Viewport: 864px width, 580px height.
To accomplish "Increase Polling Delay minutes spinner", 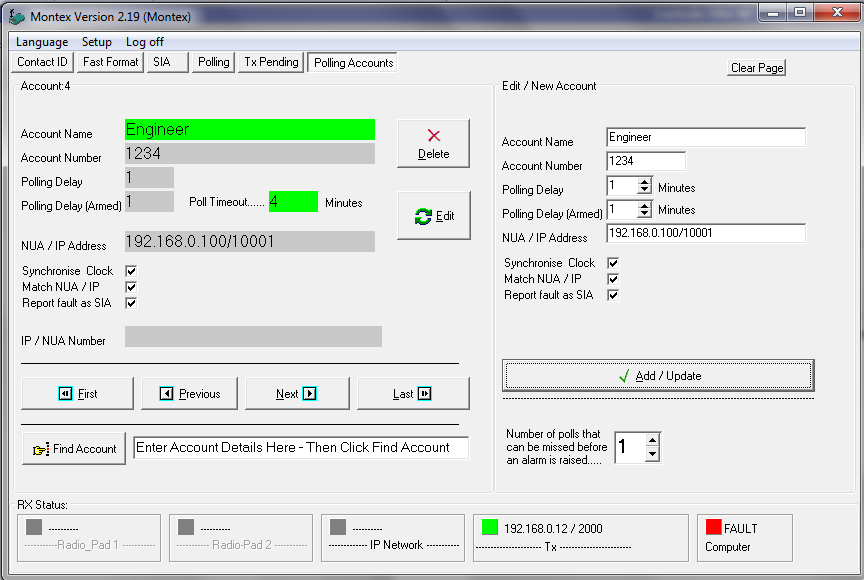I will pos(644,182).
